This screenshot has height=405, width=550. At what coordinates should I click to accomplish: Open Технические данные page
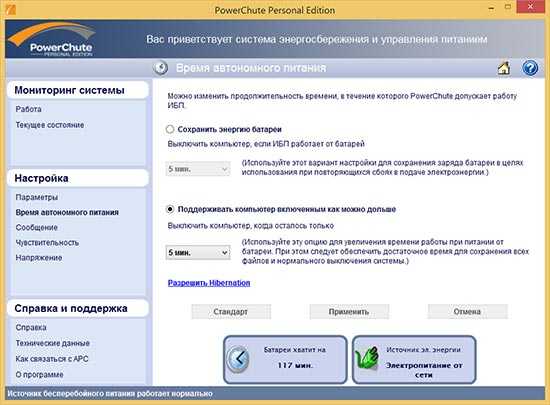pyautogui.click(x=53, y=343)
